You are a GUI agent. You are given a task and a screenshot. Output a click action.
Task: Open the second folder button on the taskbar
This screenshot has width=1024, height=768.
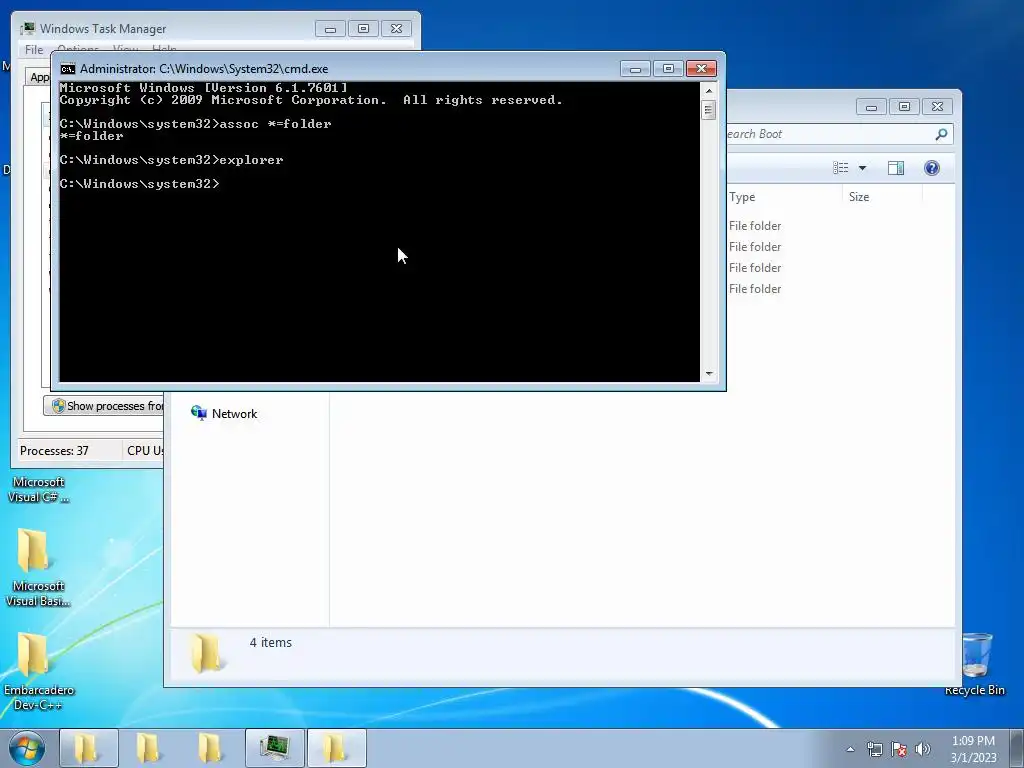coord(150,748)
